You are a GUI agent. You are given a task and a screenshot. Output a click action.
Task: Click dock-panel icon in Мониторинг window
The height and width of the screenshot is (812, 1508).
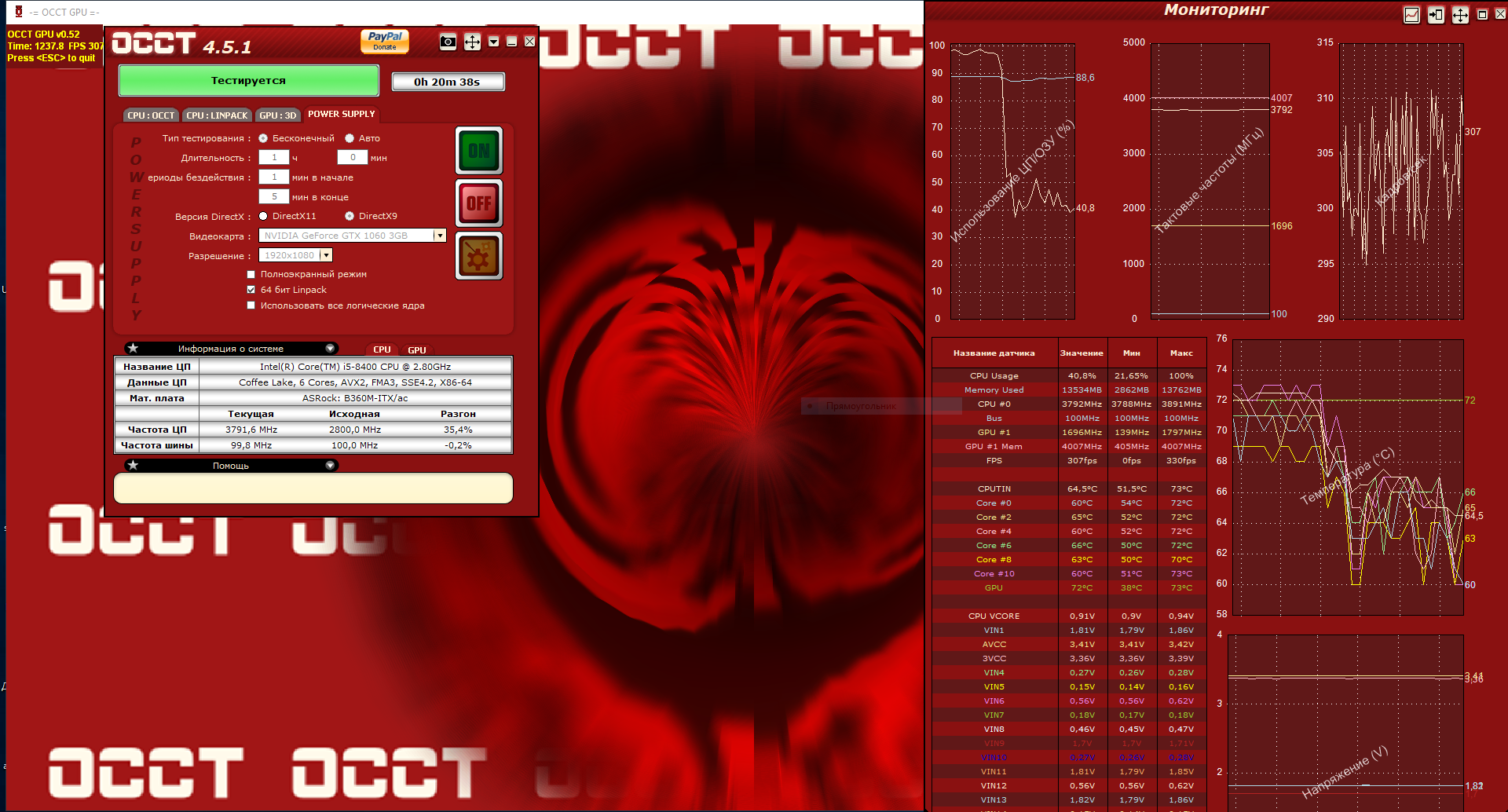(1436, 15)
